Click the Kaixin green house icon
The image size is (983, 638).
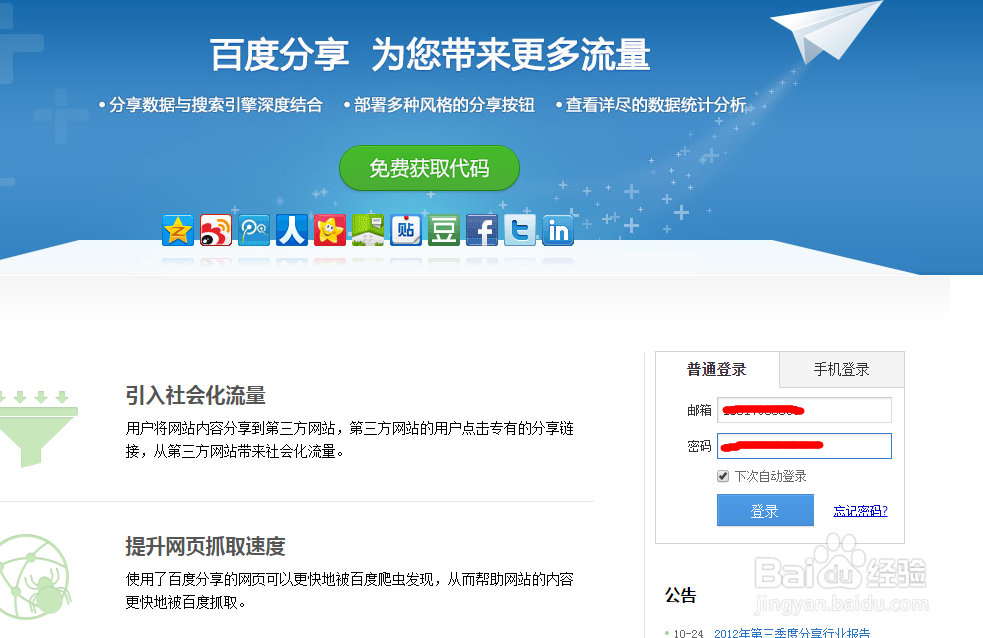pyautogui.click(x=368, y=230)
